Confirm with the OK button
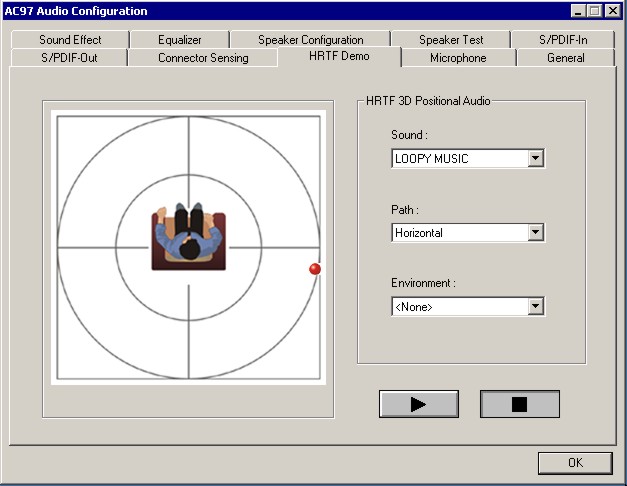The height and width of the screenshot is (486, 627). [x=575, y=463]
